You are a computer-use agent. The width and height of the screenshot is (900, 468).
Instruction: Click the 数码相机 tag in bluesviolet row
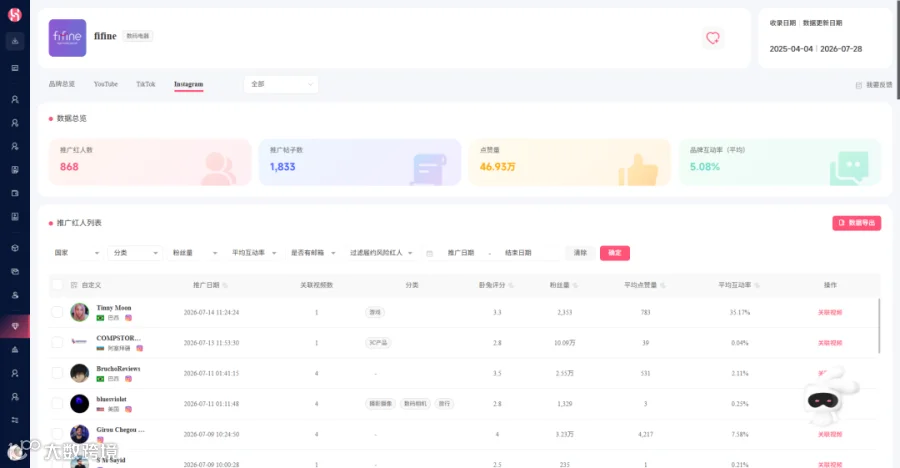tap(415, 404)
